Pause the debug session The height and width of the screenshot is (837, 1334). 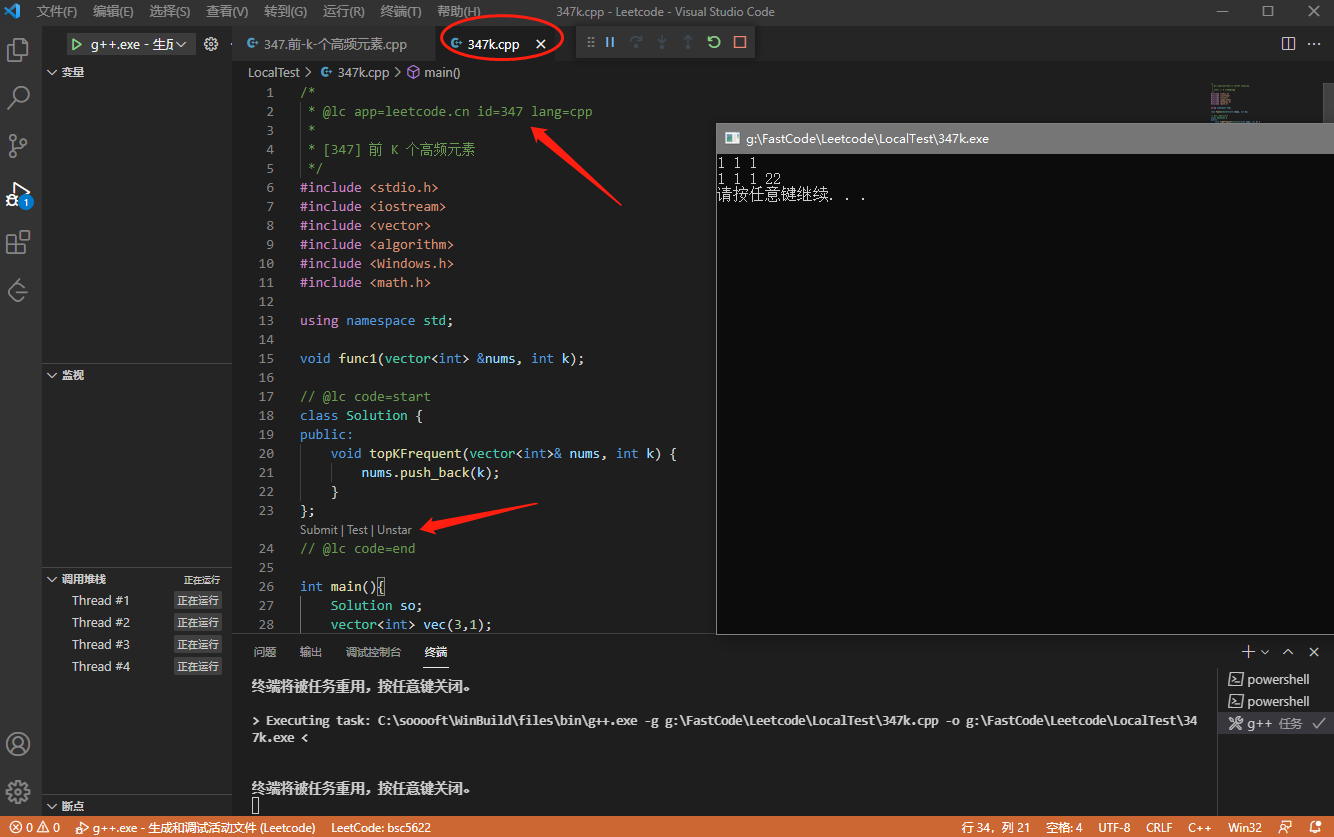pyautogui.click(x=610, y=42)
